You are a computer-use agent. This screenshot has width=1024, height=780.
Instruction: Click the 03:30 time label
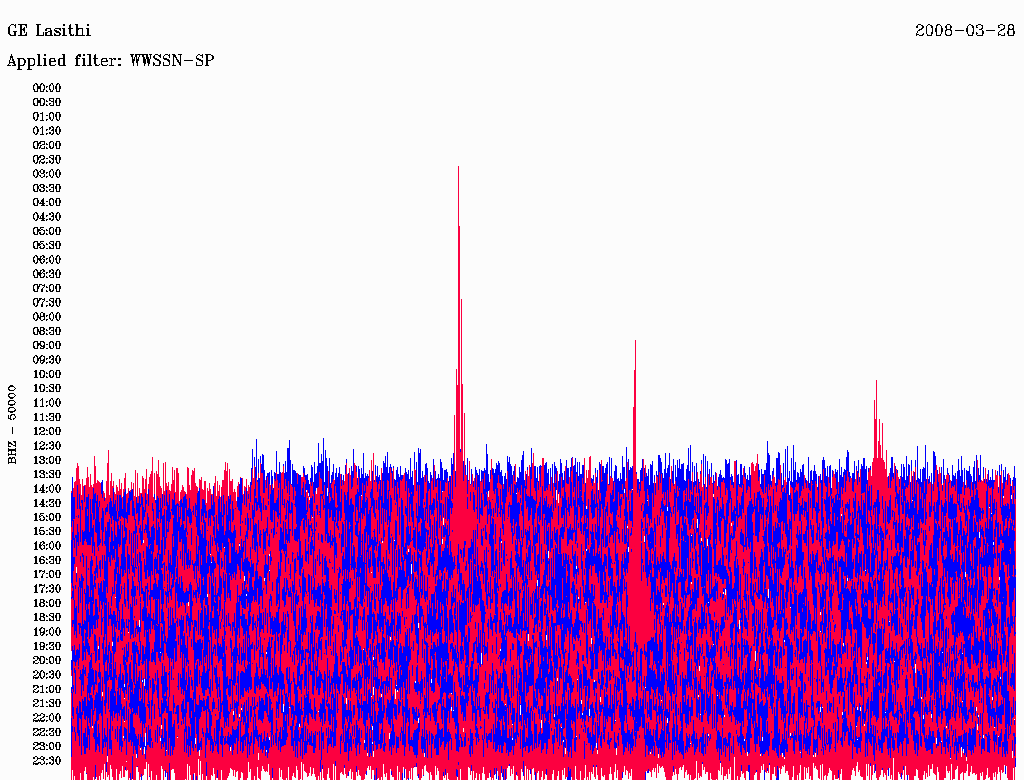click(x=47, y=188)
